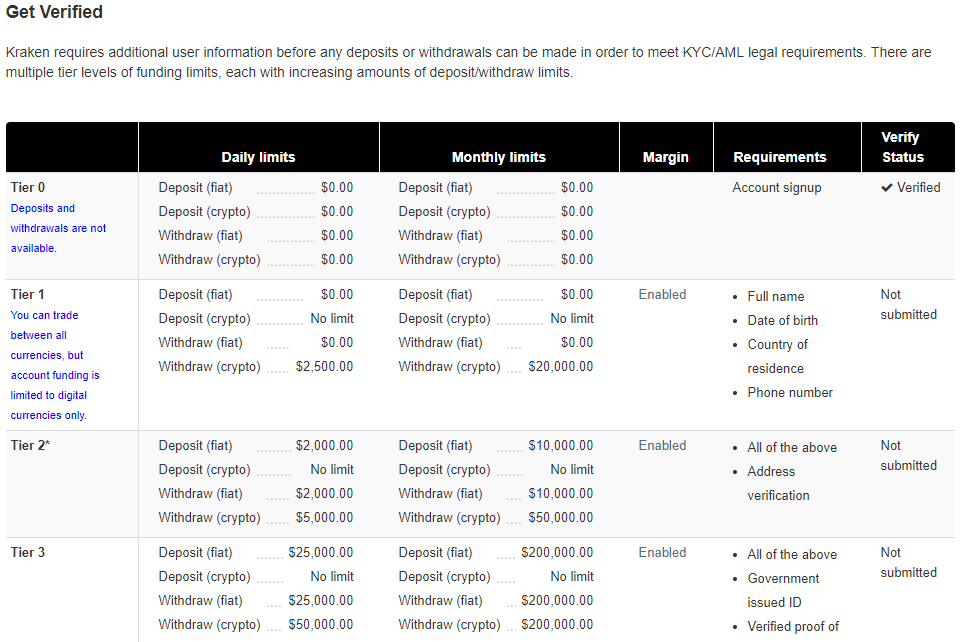Select the Daily limits column header
The image size is (960, 642).
pyautogui.click(x=258, y=157)
